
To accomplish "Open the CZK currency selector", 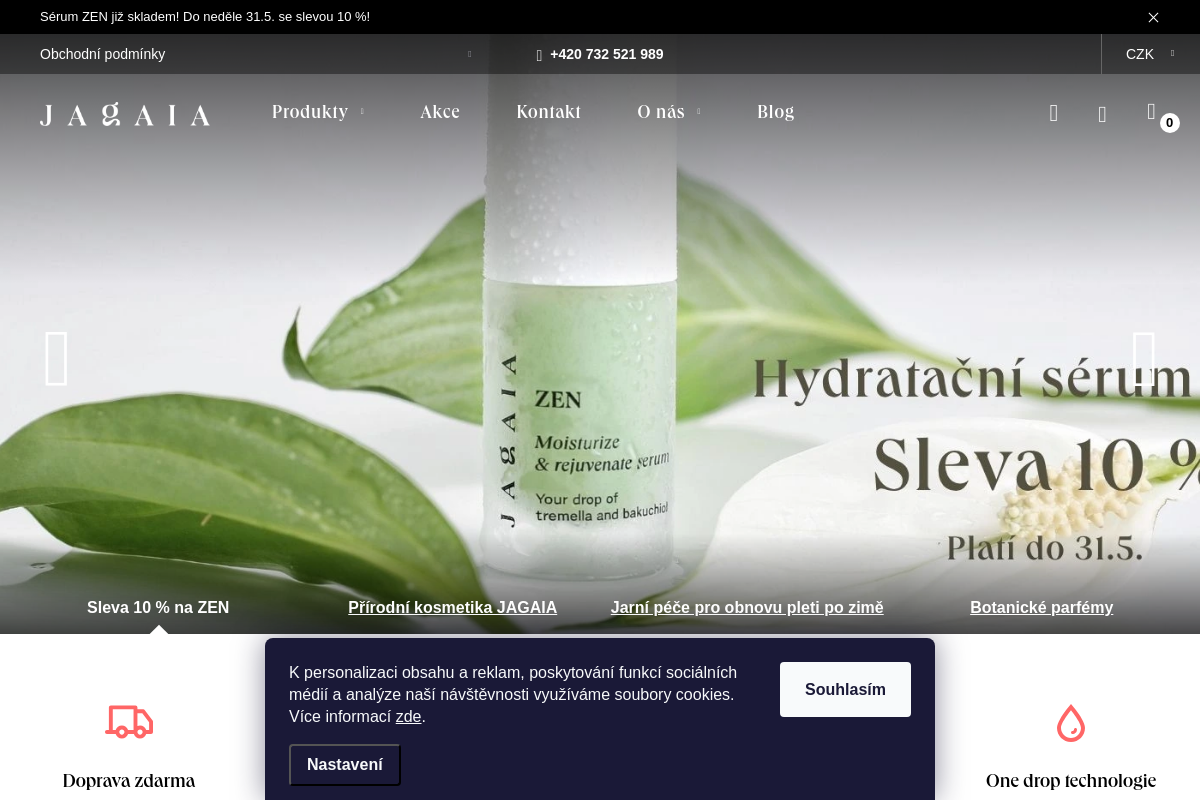I will pos(1150,54).
